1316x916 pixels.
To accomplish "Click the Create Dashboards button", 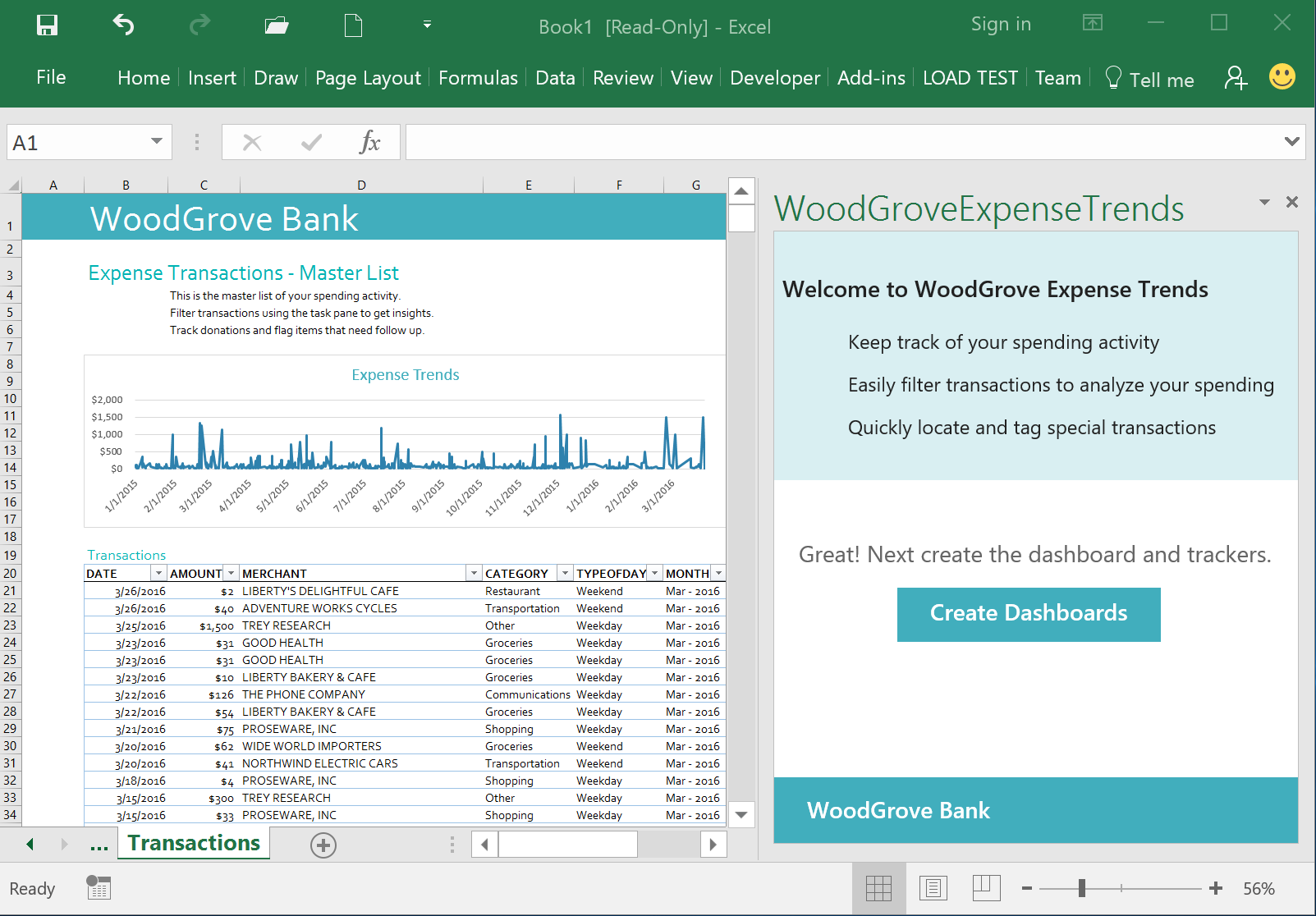I will 1029,614.
